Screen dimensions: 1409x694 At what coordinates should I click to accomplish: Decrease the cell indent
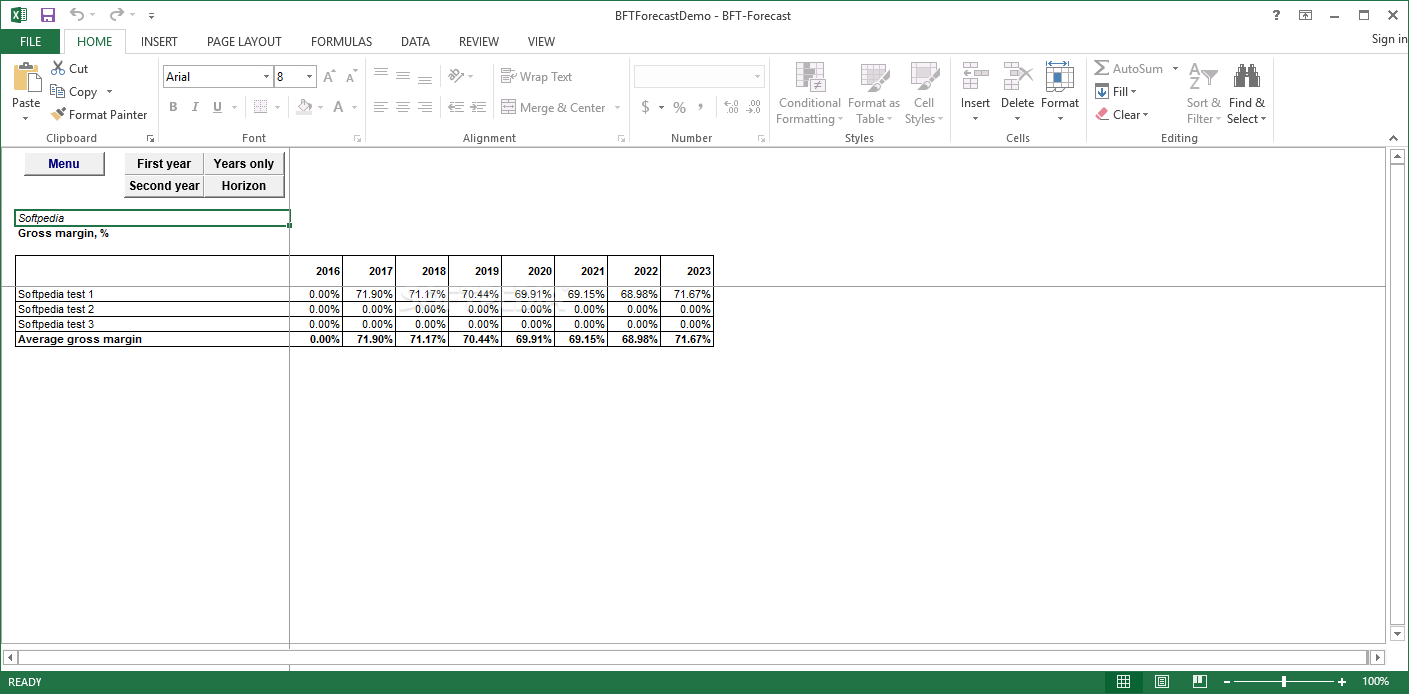[x=456, y=107]
